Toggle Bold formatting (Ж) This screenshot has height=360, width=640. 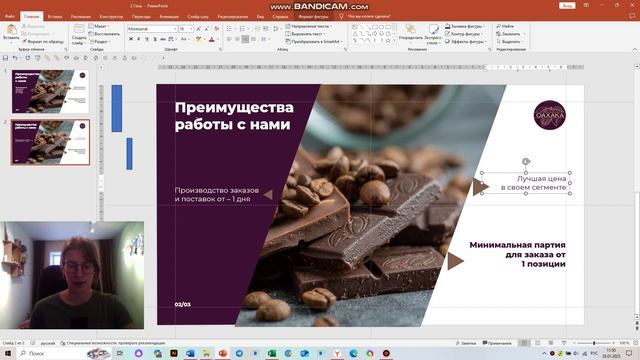pos(131,39)
